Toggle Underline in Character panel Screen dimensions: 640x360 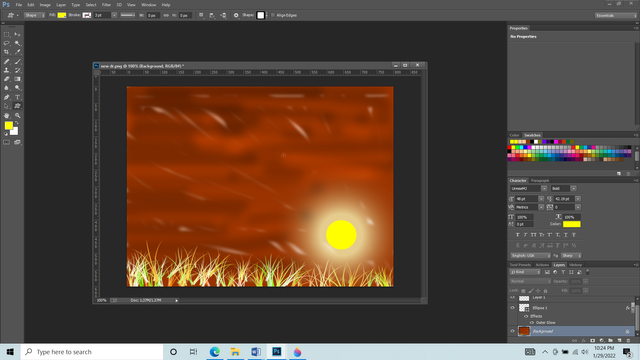pyautogui.click(x=566, y=235)
